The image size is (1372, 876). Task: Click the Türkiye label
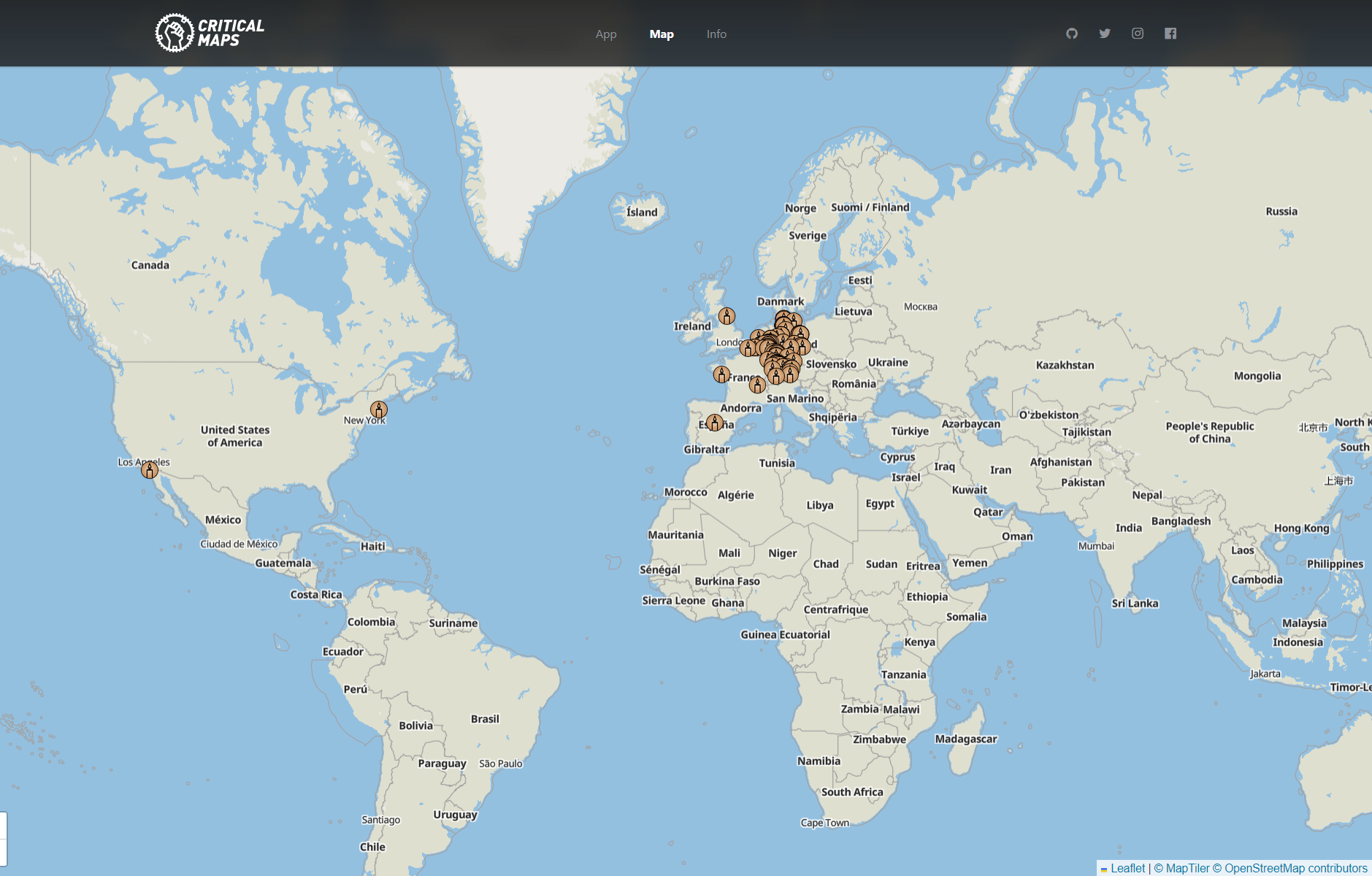(x=910, y=431)
